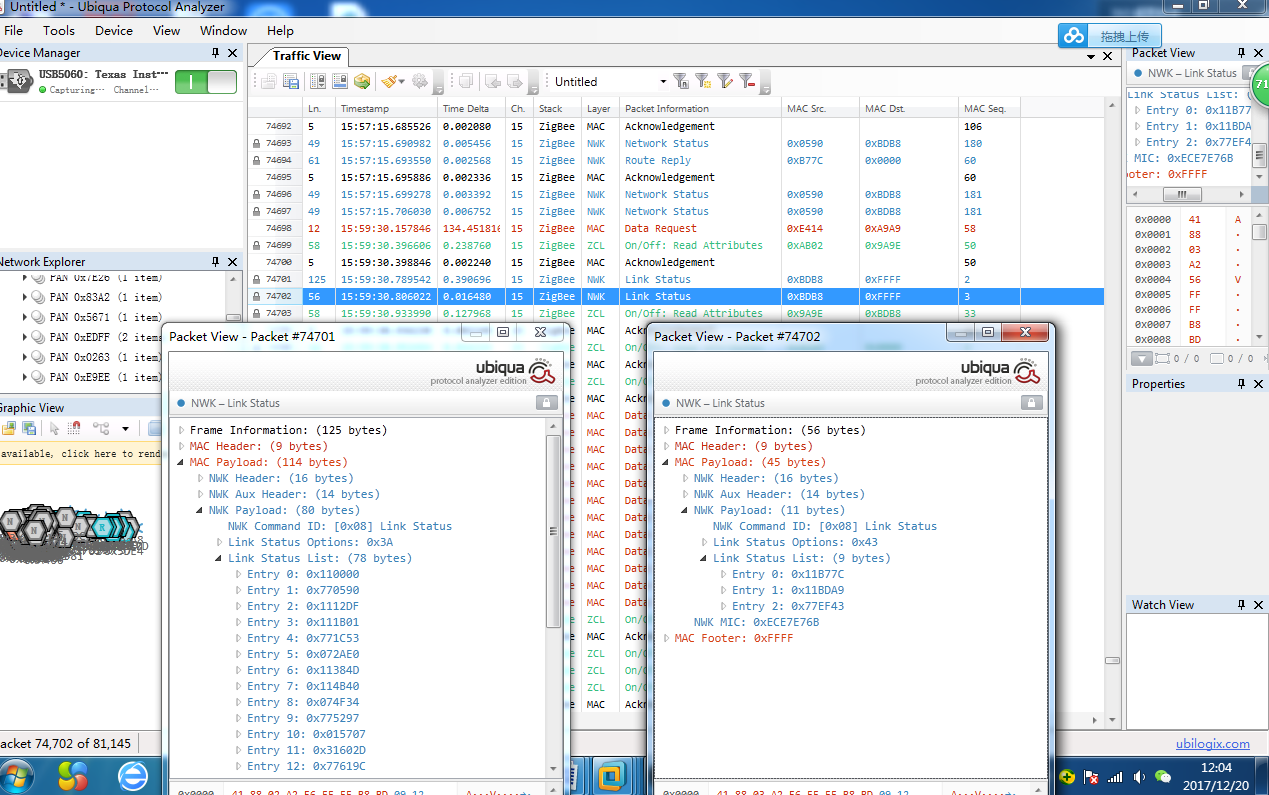
Task: Select packet 74694 Route Reply row
Action: [x=676, y=160]
